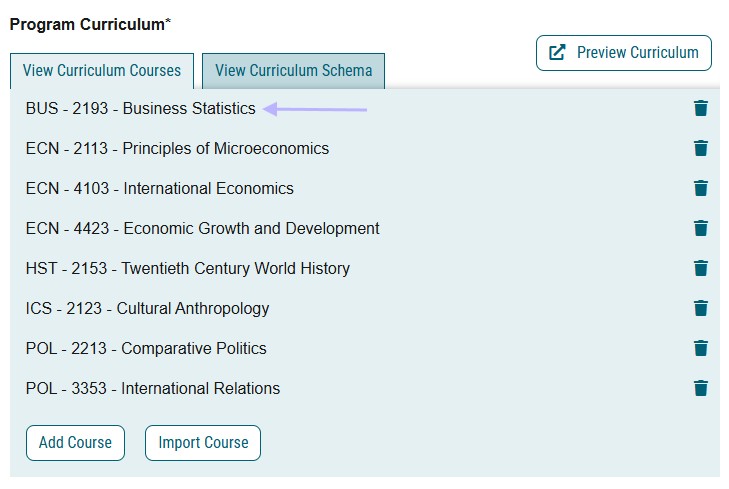Remove Twentieth Century World History course
Viewport: 729px width, 489px height.
pos(701,268)
